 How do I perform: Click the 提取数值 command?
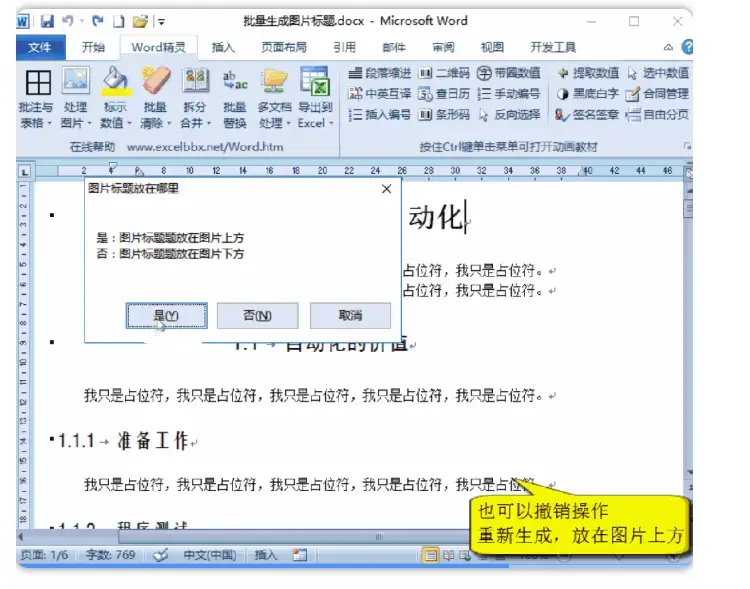(588, 73)
